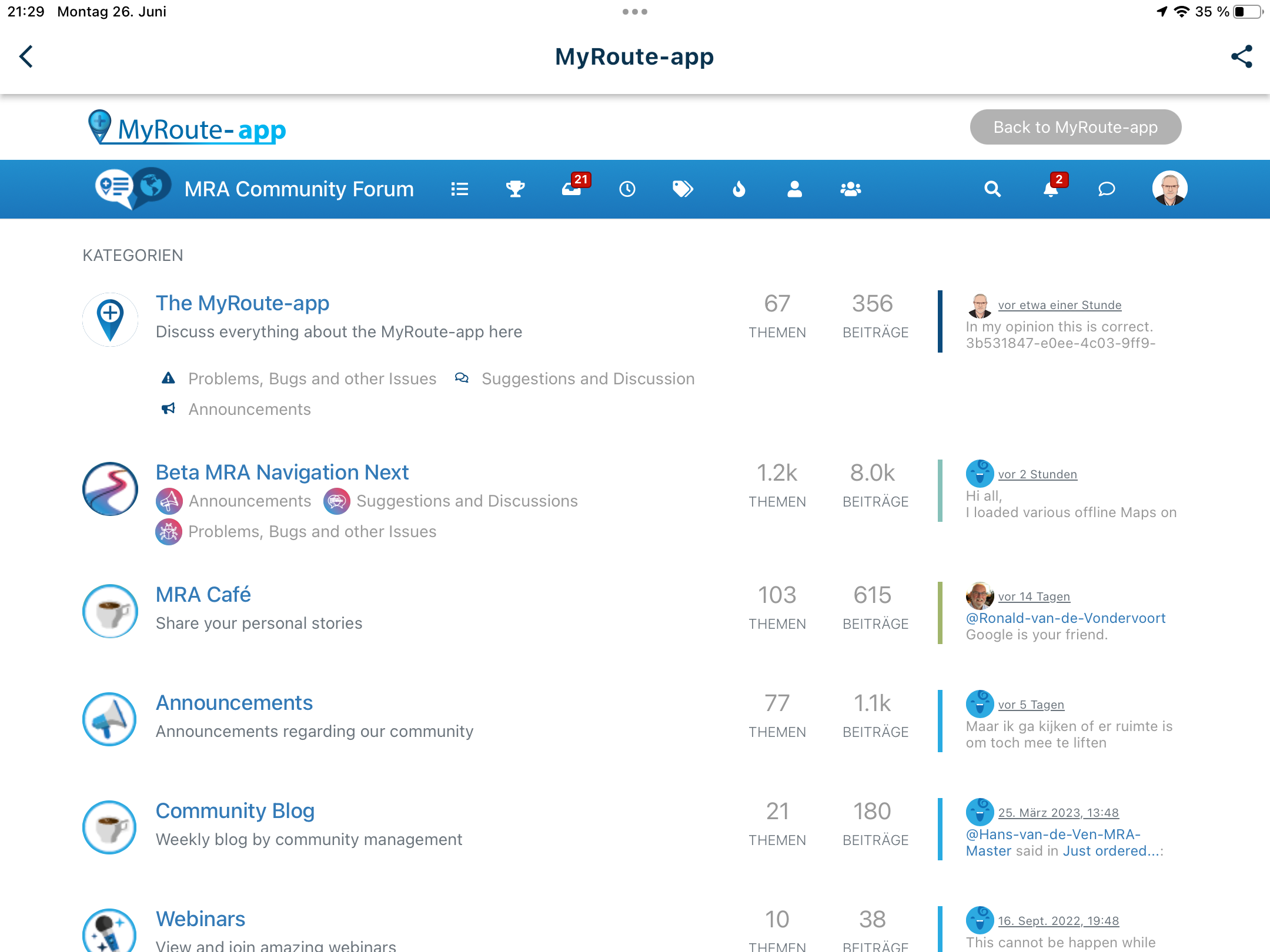Open poster avatar beside 'vor etwa einer Stunde'

pos(980,305)
